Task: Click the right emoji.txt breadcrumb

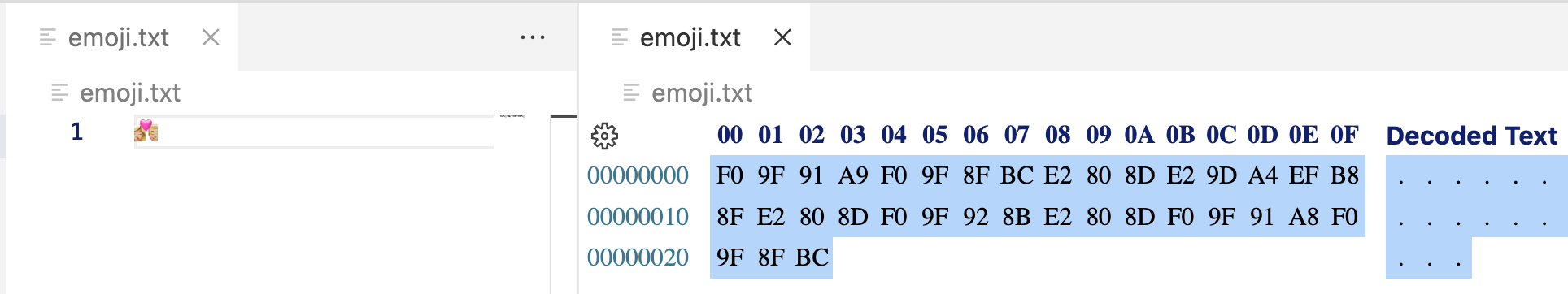Action: click(702, 93)
